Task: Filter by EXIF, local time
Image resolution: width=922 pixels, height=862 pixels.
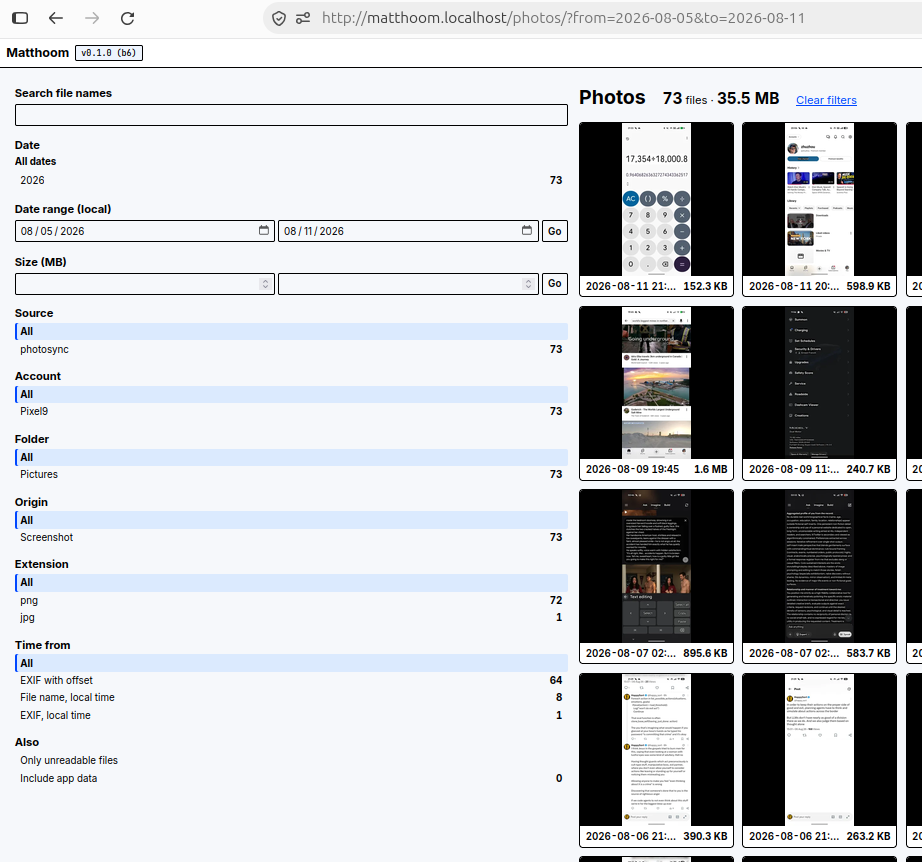Action: pyautogui.click(x=291, y=716)
